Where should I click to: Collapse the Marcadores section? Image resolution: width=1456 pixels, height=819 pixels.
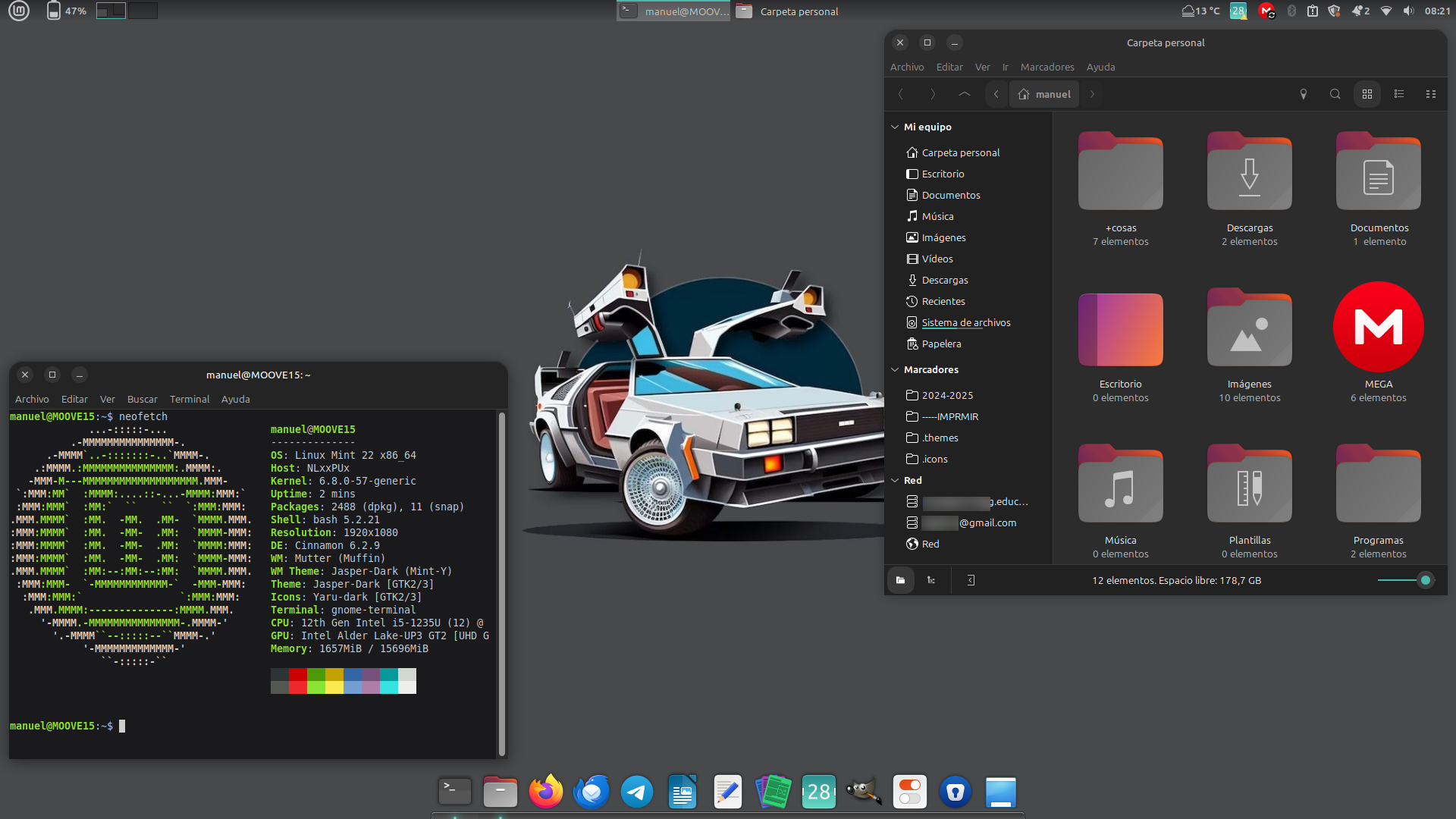point(895,369)
